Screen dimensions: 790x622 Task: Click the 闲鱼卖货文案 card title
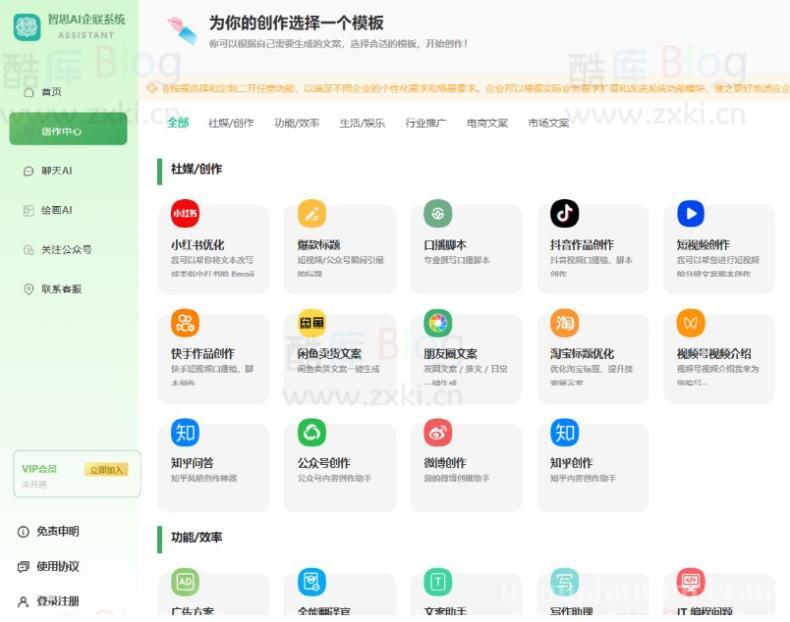pos(330,354)
